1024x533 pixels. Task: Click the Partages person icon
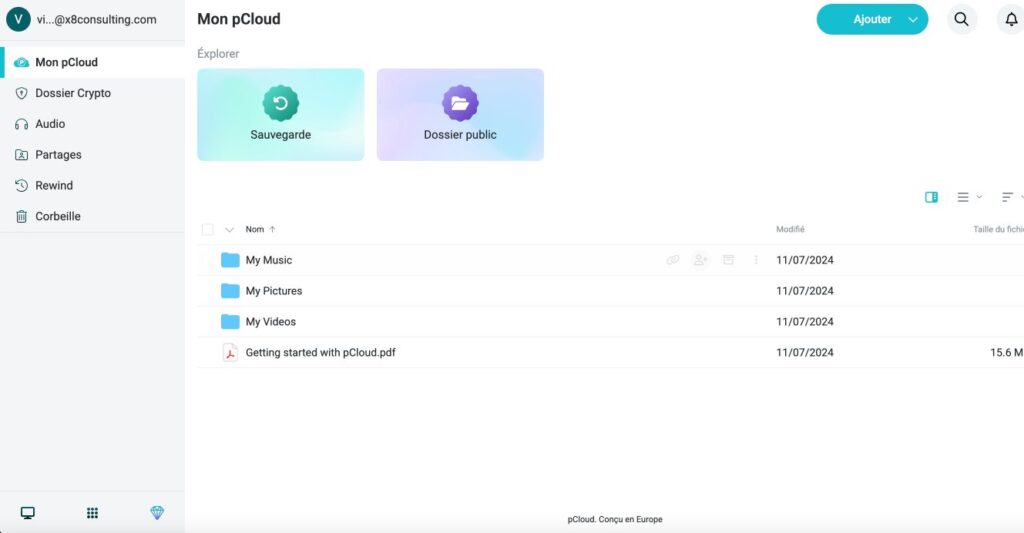click(x=22, y=155)
